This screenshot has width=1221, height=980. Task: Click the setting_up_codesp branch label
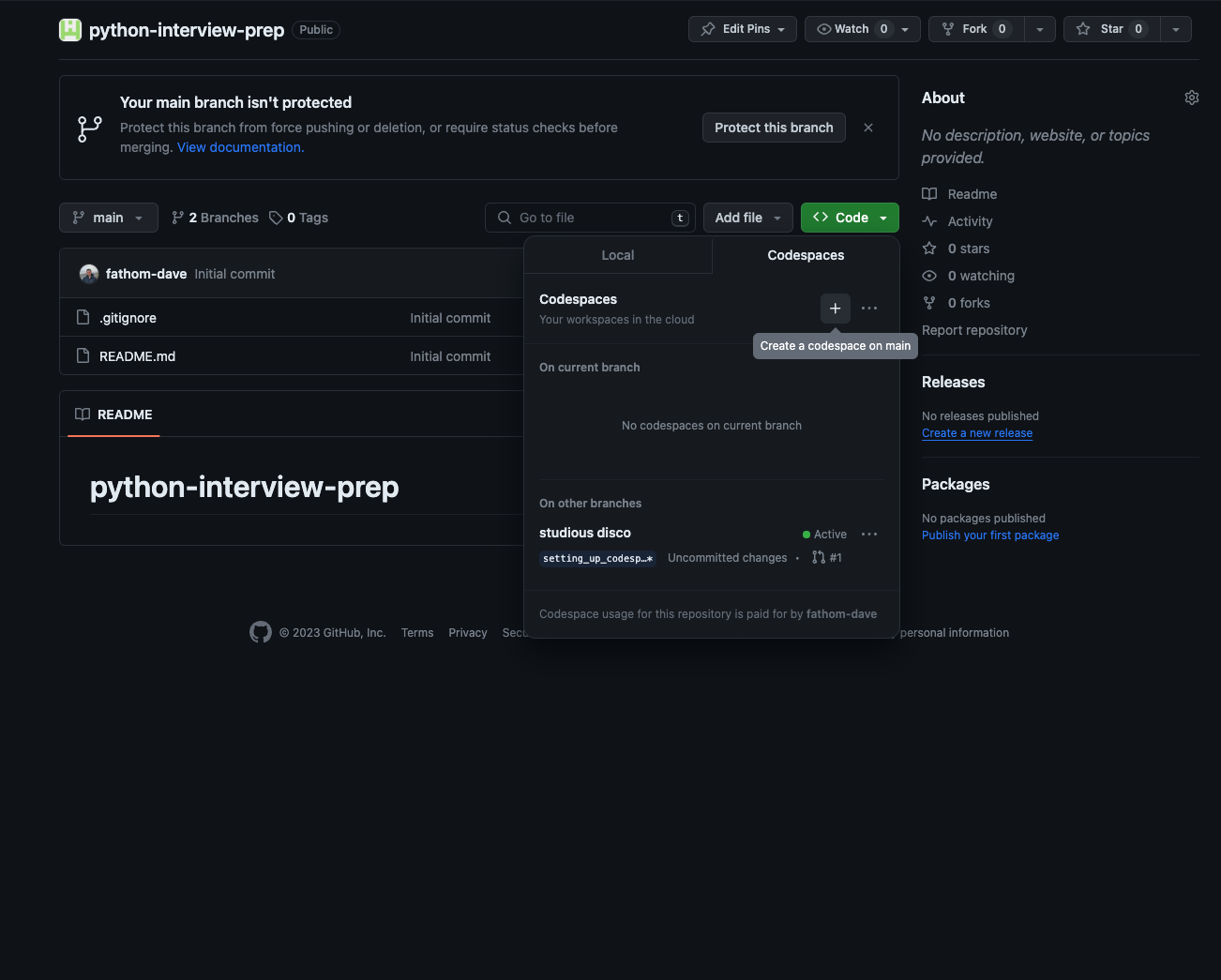[597, 558]
